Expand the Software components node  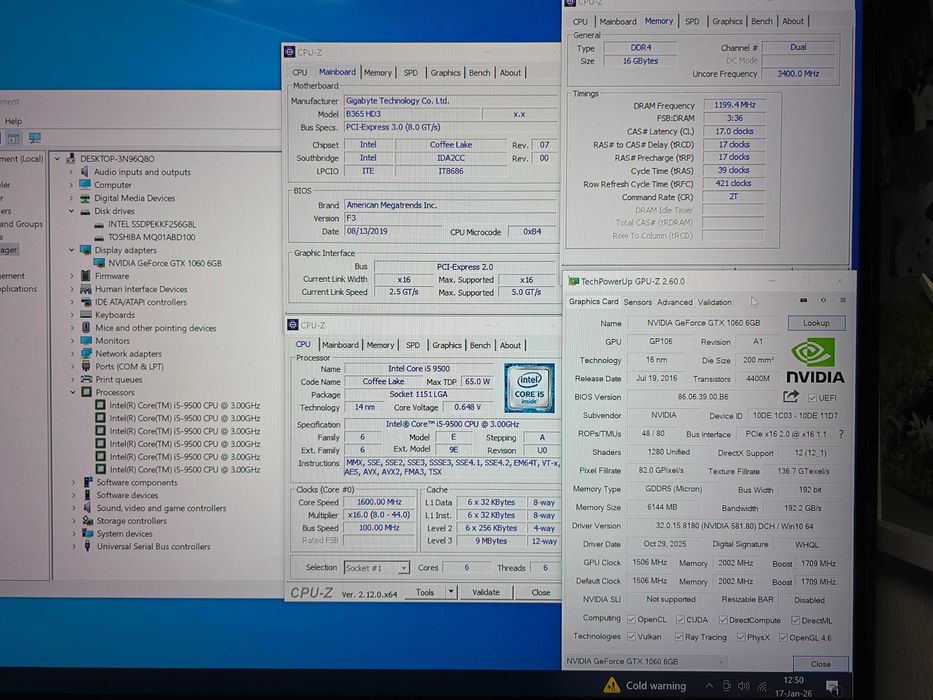pyautogui.click(x=74, y=482)
